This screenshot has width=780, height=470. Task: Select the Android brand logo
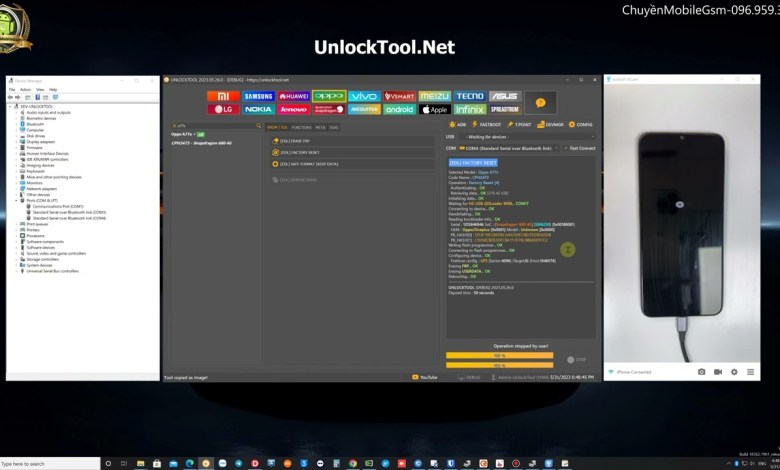click(399, 109)
